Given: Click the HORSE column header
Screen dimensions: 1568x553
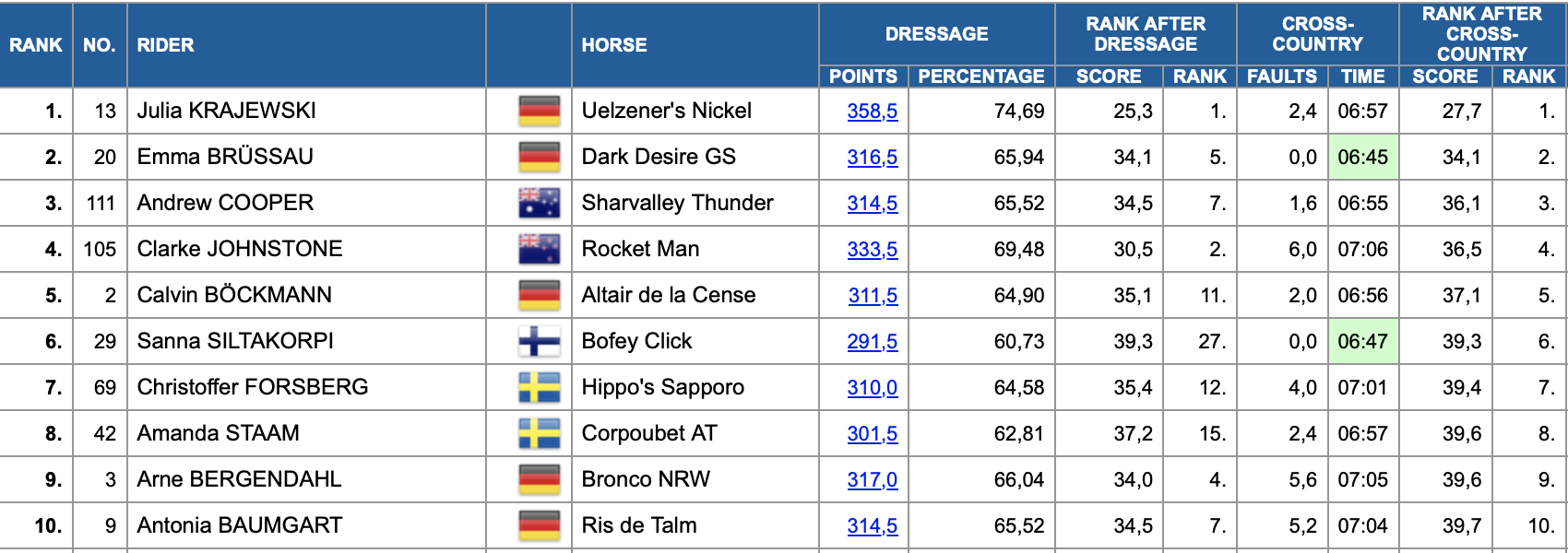Looking at the screenshot, I should [x=614, y=45].
